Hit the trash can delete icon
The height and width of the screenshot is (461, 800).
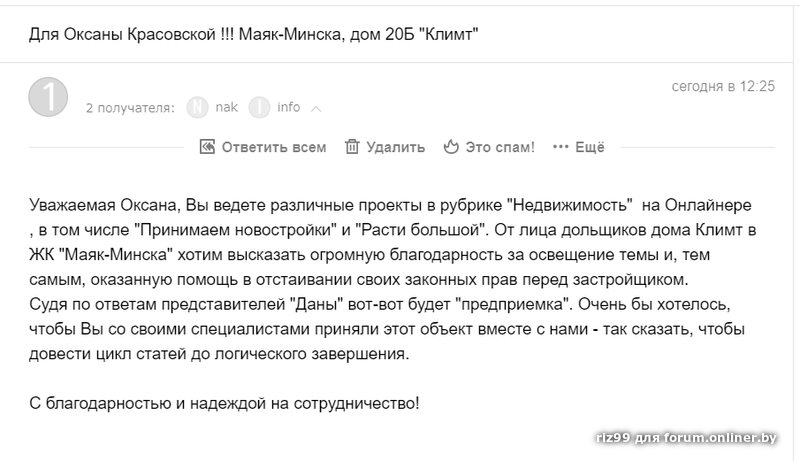[352, 147]
